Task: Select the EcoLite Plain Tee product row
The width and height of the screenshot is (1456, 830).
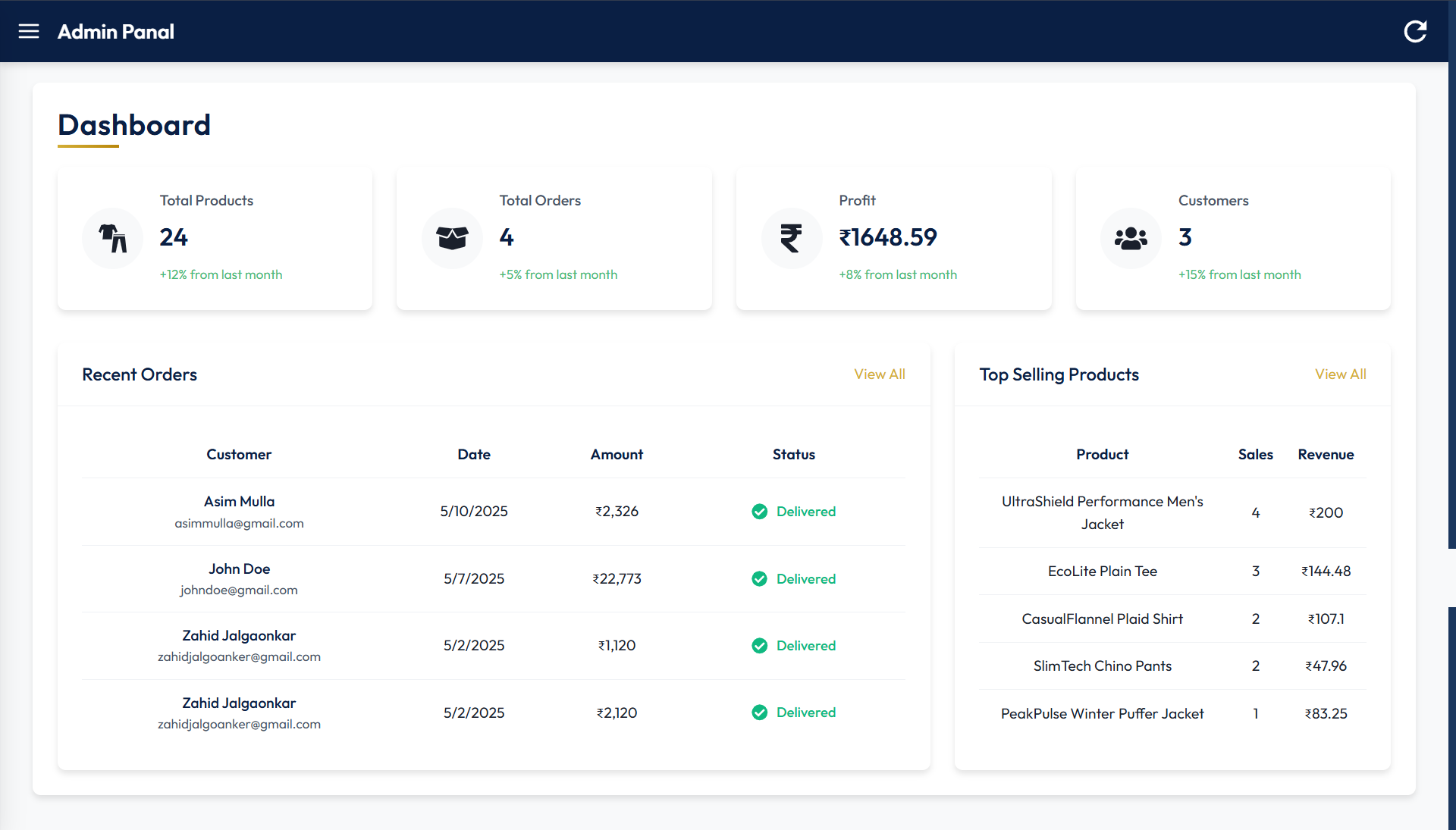Action: (1102, 572)
